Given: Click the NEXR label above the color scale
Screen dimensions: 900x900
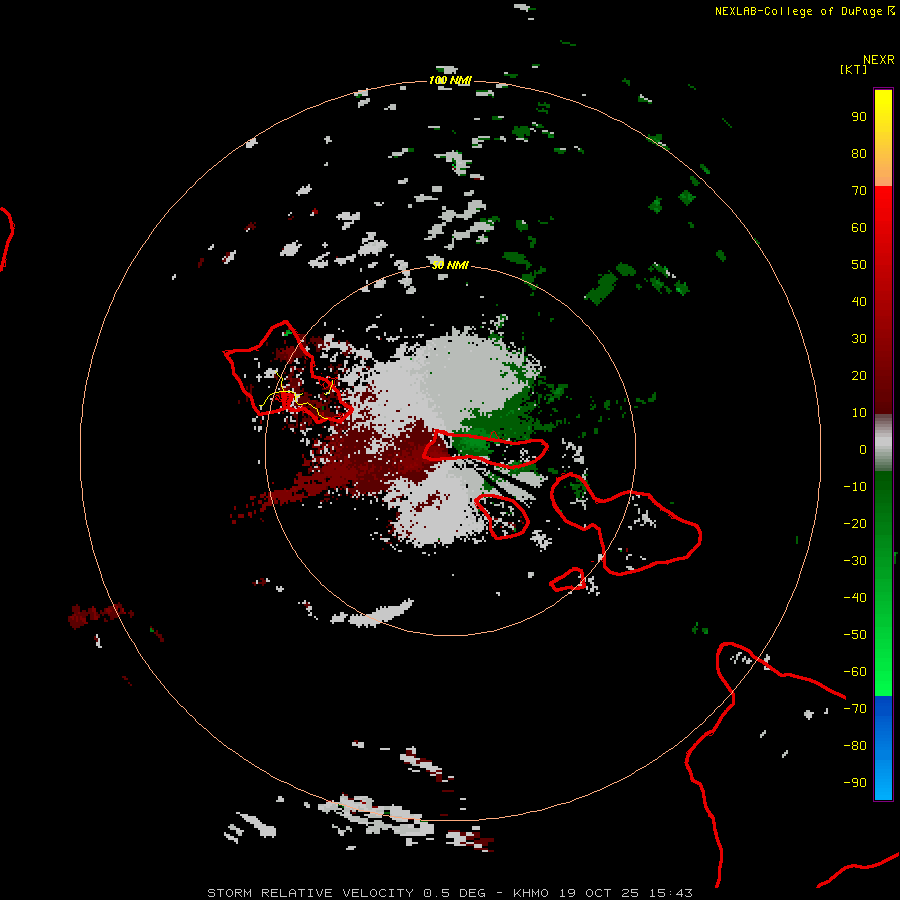Looking at the screenshot, I should (x=879, y=60).
